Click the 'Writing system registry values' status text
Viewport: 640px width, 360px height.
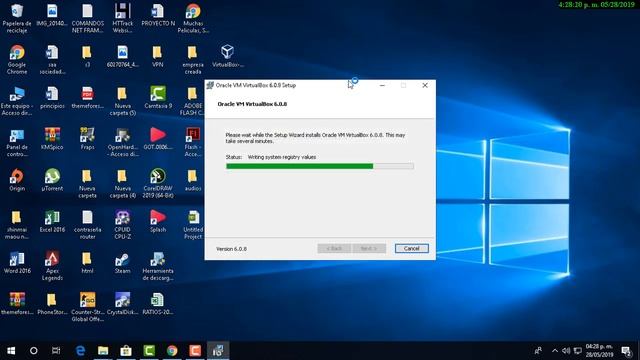(x=282, y=157)
